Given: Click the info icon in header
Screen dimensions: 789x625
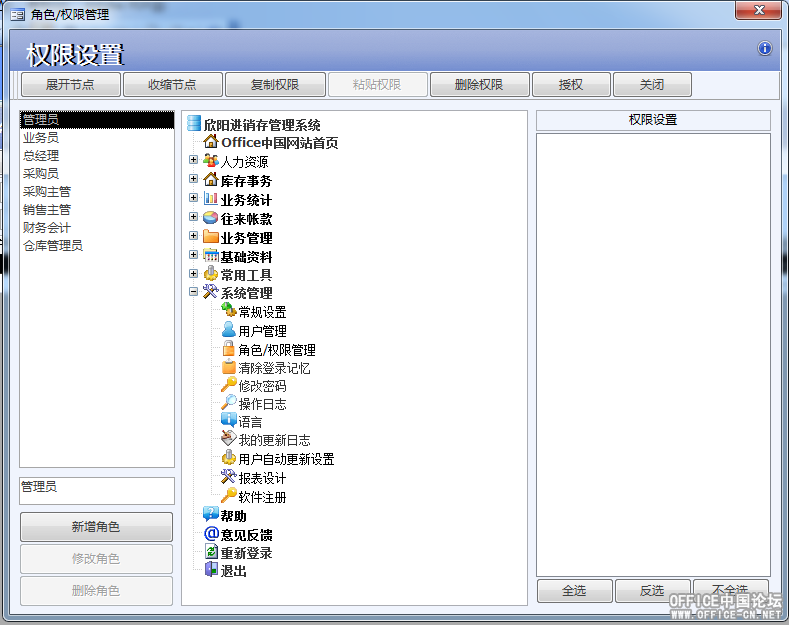Looking at the screenshot, I should tap(764, 48).
